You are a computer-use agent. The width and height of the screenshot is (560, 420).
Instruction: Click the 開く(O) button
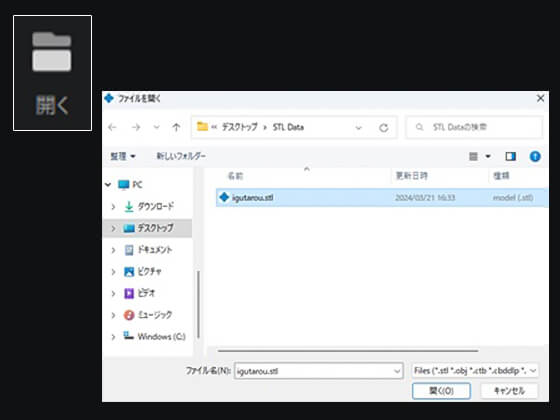click(x=441, y=391)
